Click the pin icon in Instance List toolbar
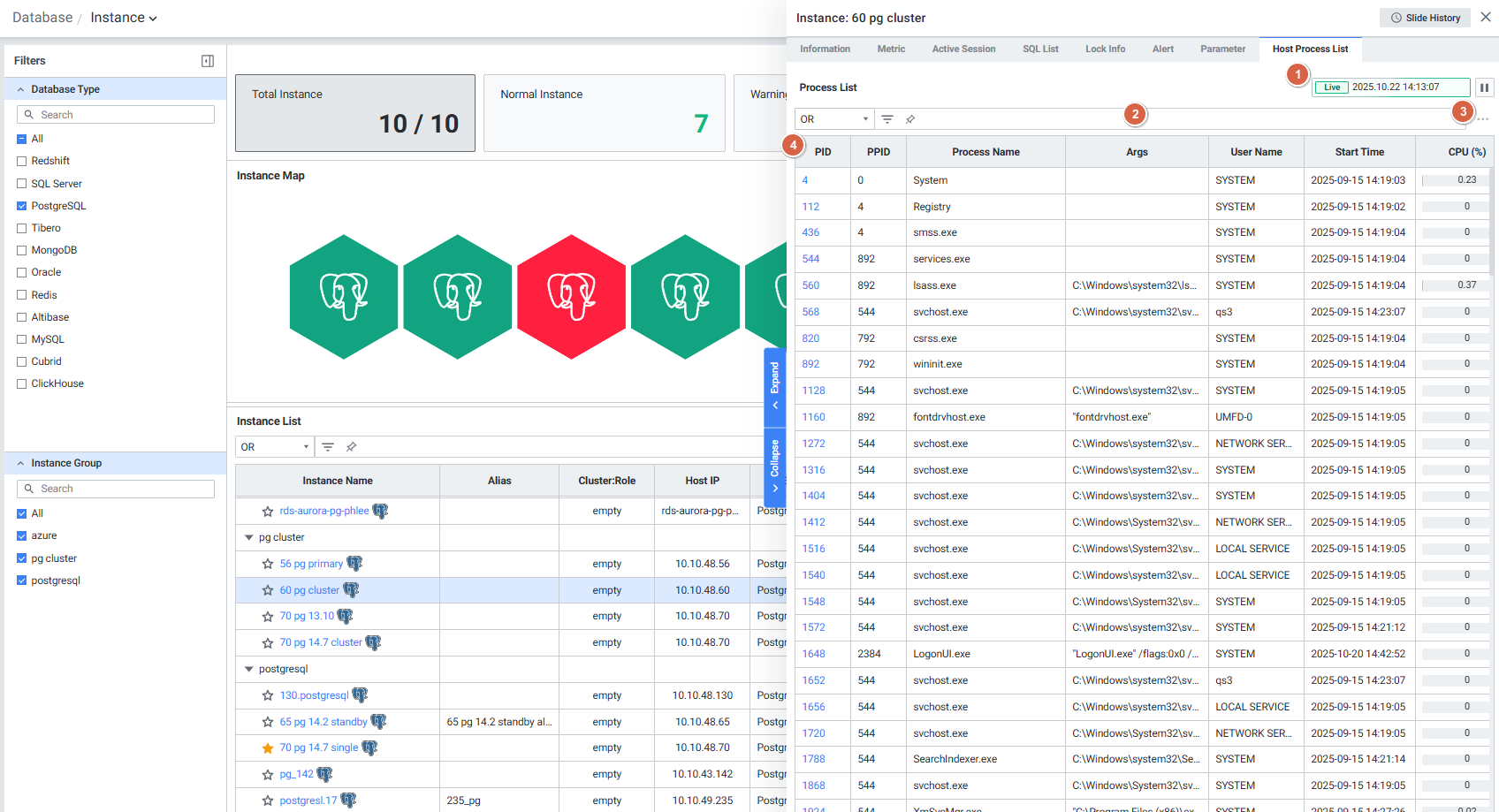 click(x=351, y=447)
